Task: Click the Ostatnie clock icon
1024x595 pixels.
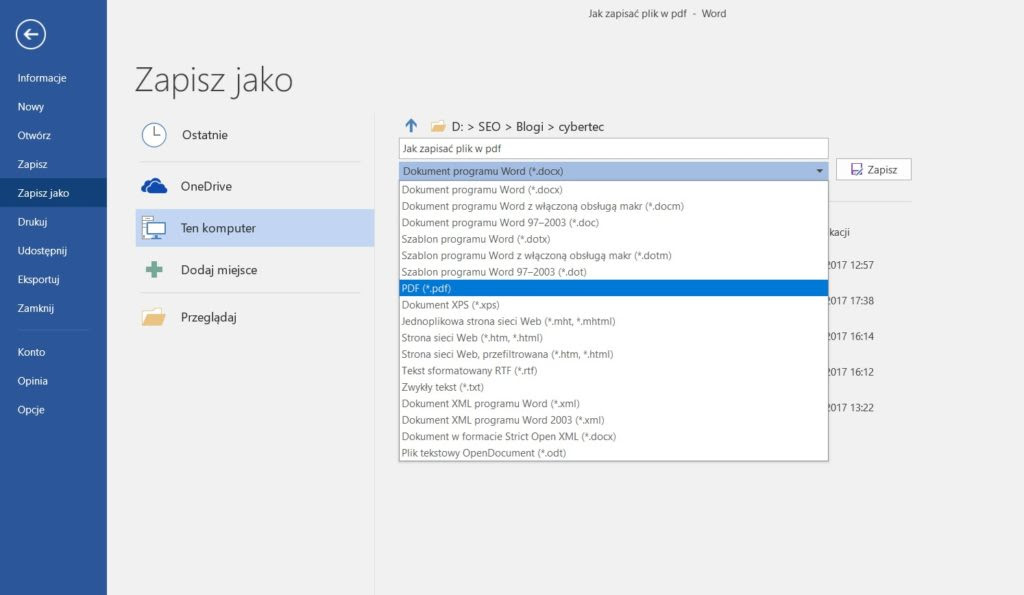Action: (154, 135)
